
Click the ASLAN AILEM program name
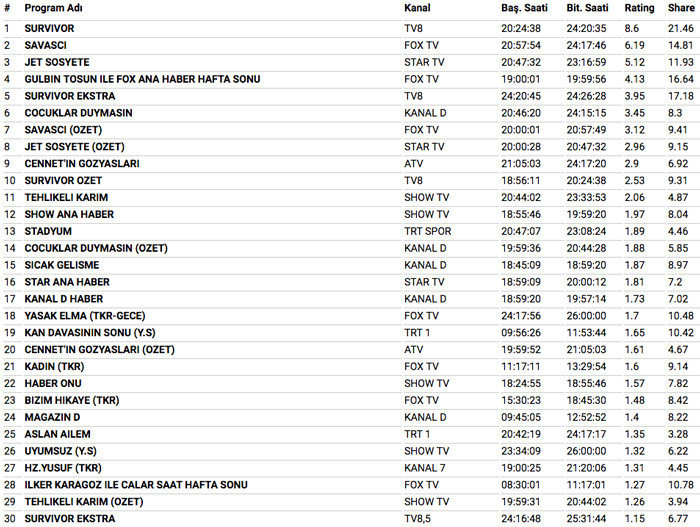57,434
